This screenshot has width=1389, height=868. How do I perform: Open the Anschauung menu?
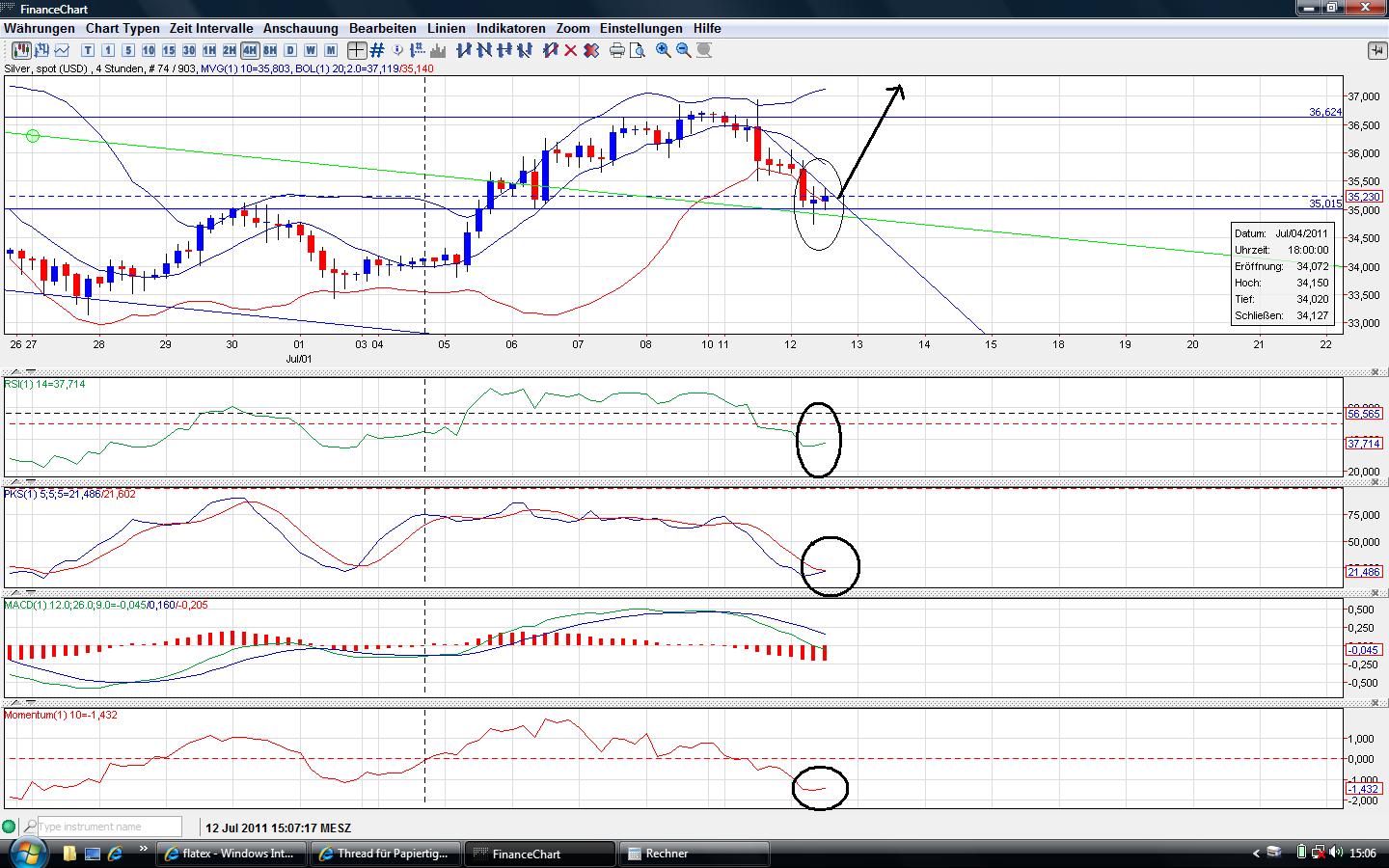(301, 29)
